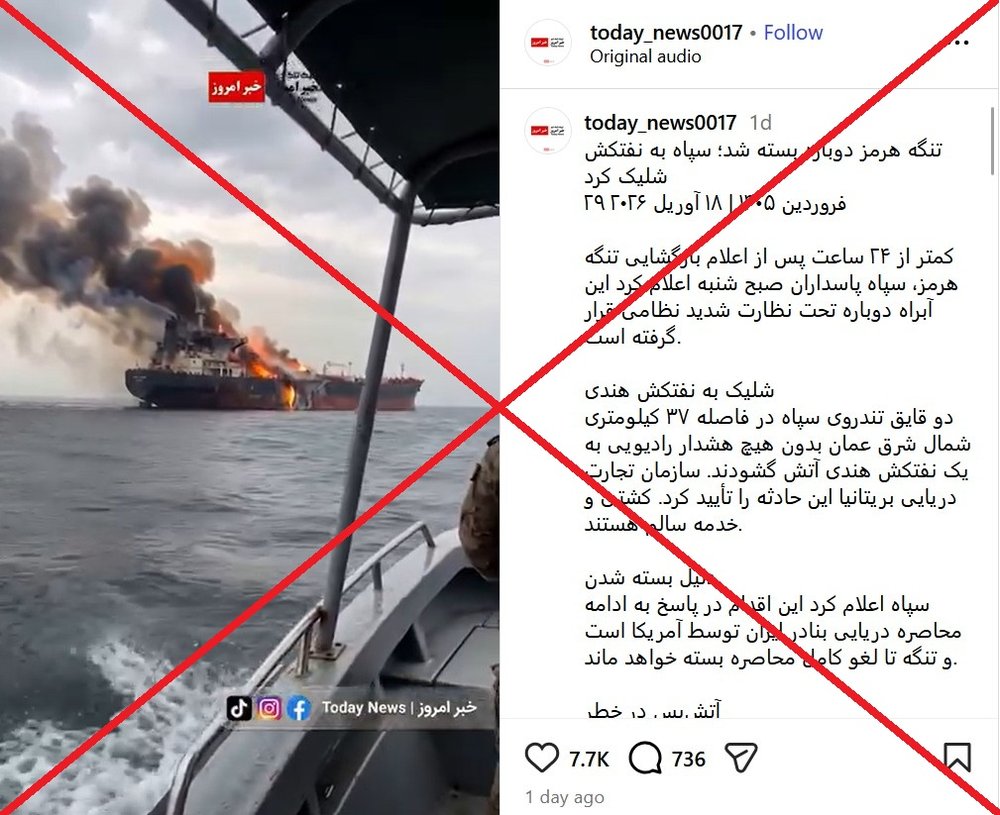Click the Facebook logo in video overlay
This screenshot has width=1000, height=815.
tap(298, 708)
